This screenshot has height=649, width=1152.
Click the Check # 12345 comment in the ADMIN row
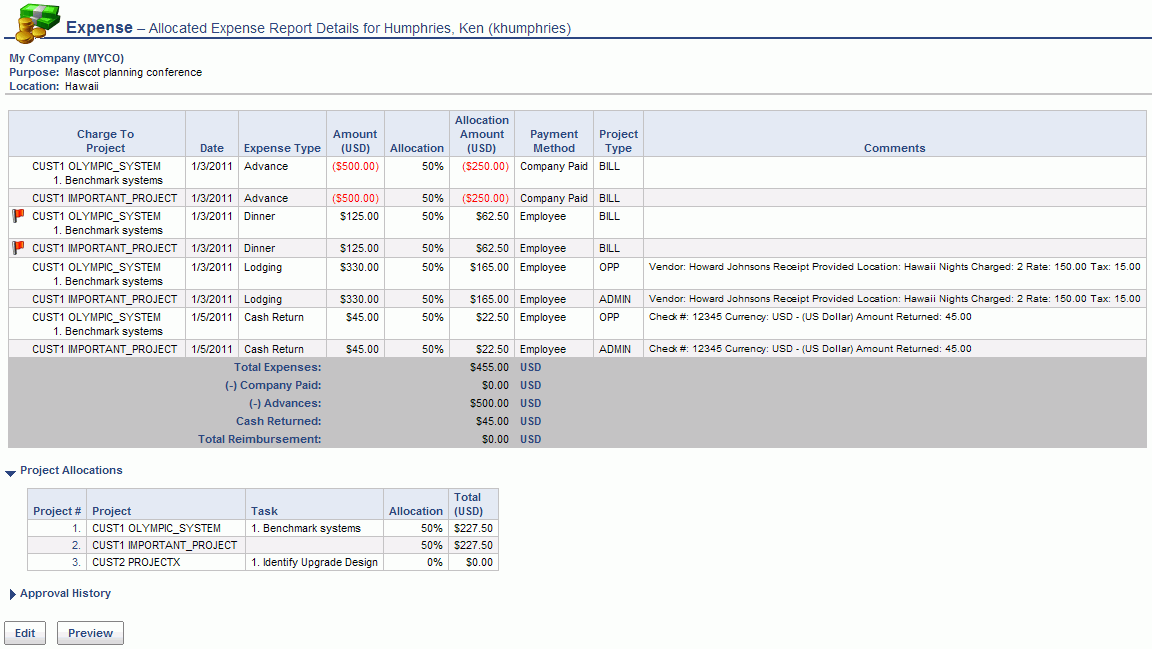pos(810,348)
